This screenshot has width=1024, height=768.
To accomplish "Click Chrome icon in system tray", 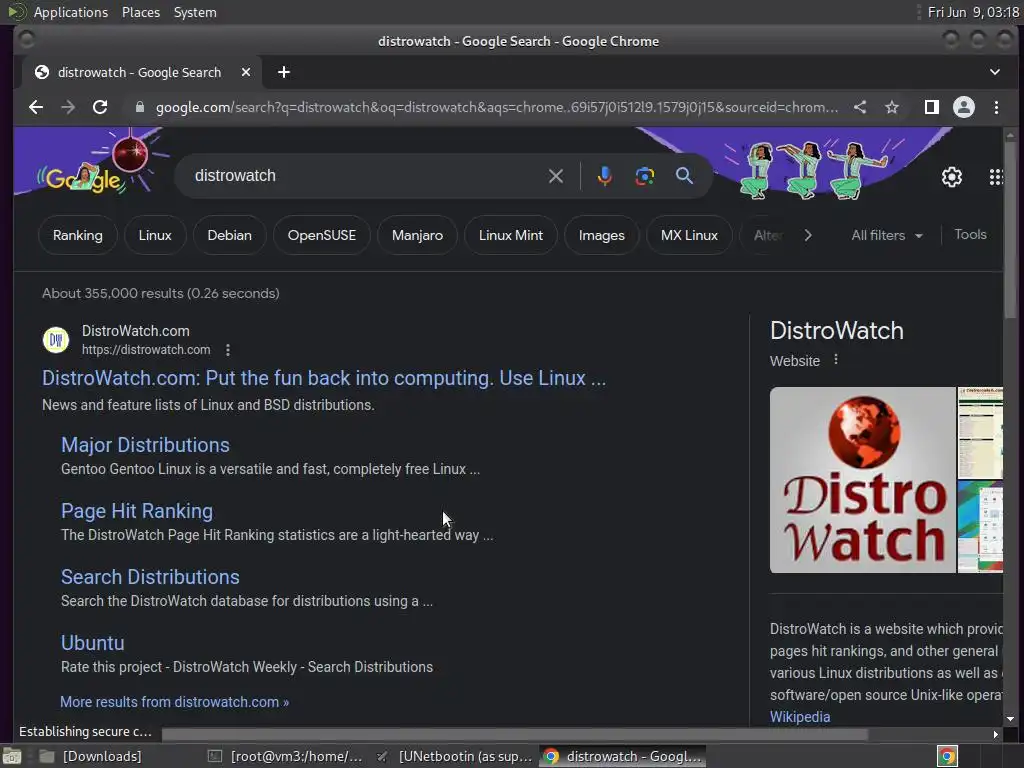I will tap(948, 756).
